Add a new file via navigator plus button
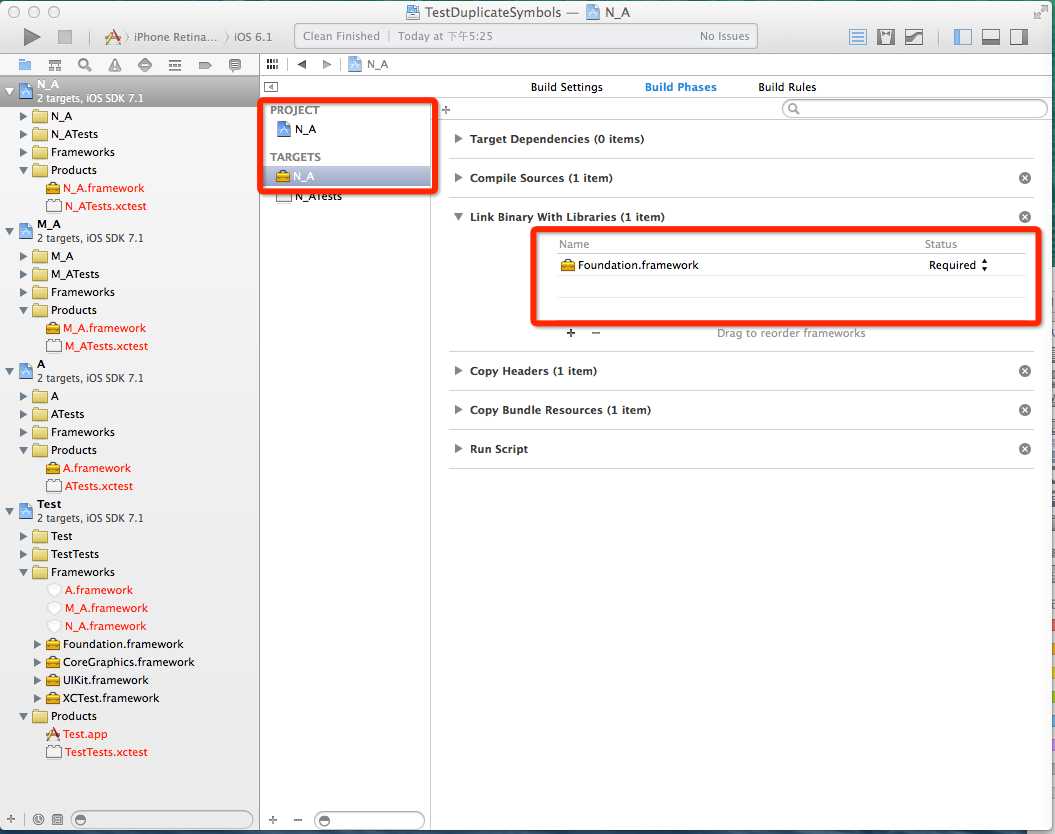Image resolution: width=1055 pixels, height=834 pixels. coord(11,819)
